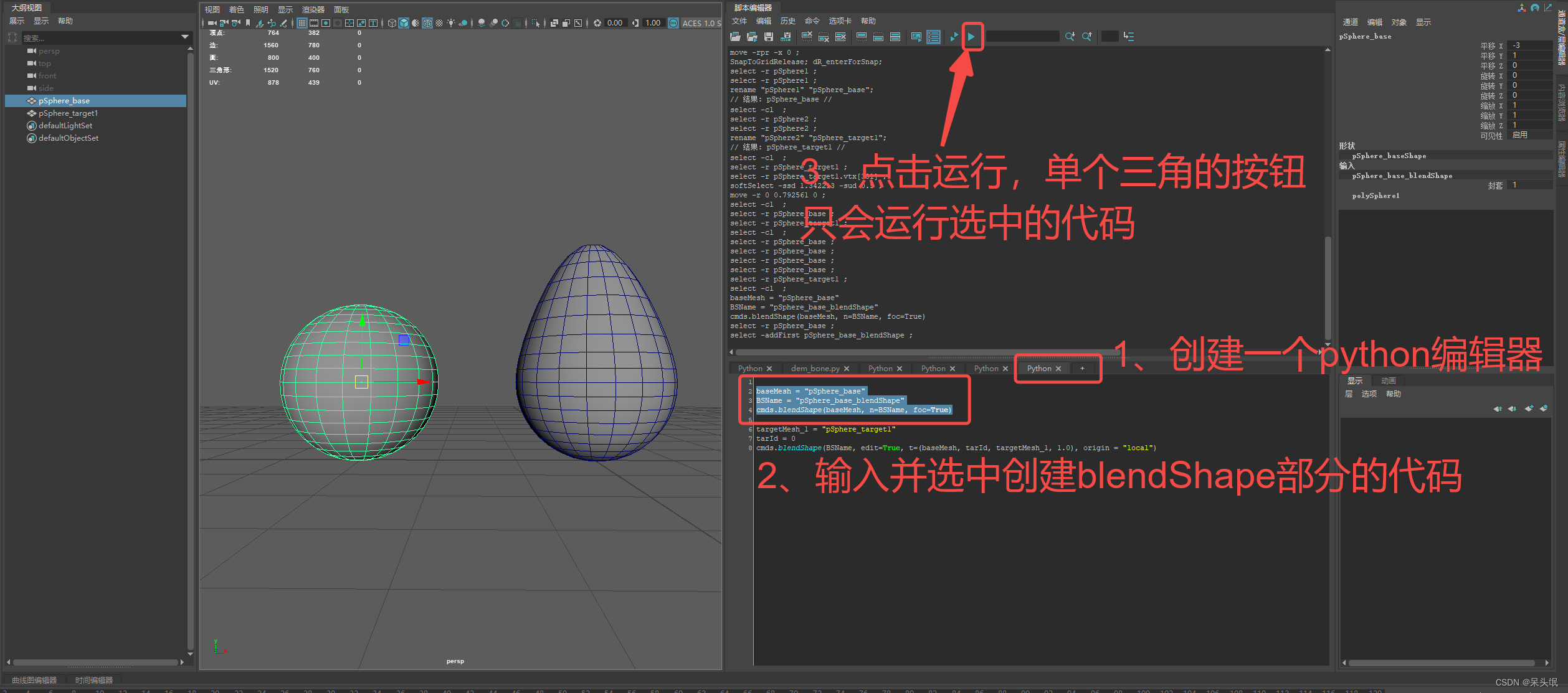Run only the selected code with the single-triangle execute button
1568x693 pixels.
point(972,37)
